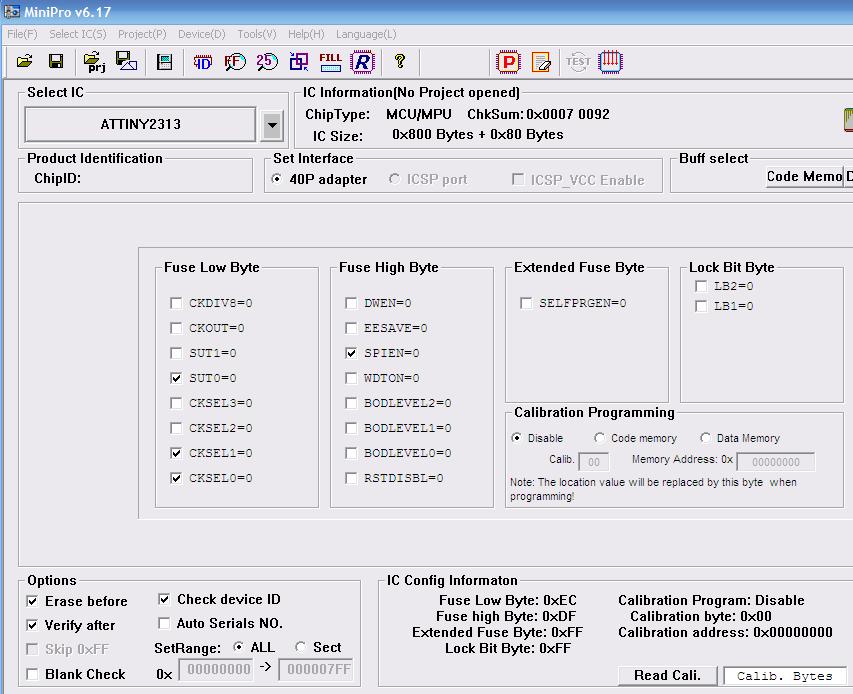853x694 pixels.
Task: Open the File(F) menu
Action: (x=22, y=34)
